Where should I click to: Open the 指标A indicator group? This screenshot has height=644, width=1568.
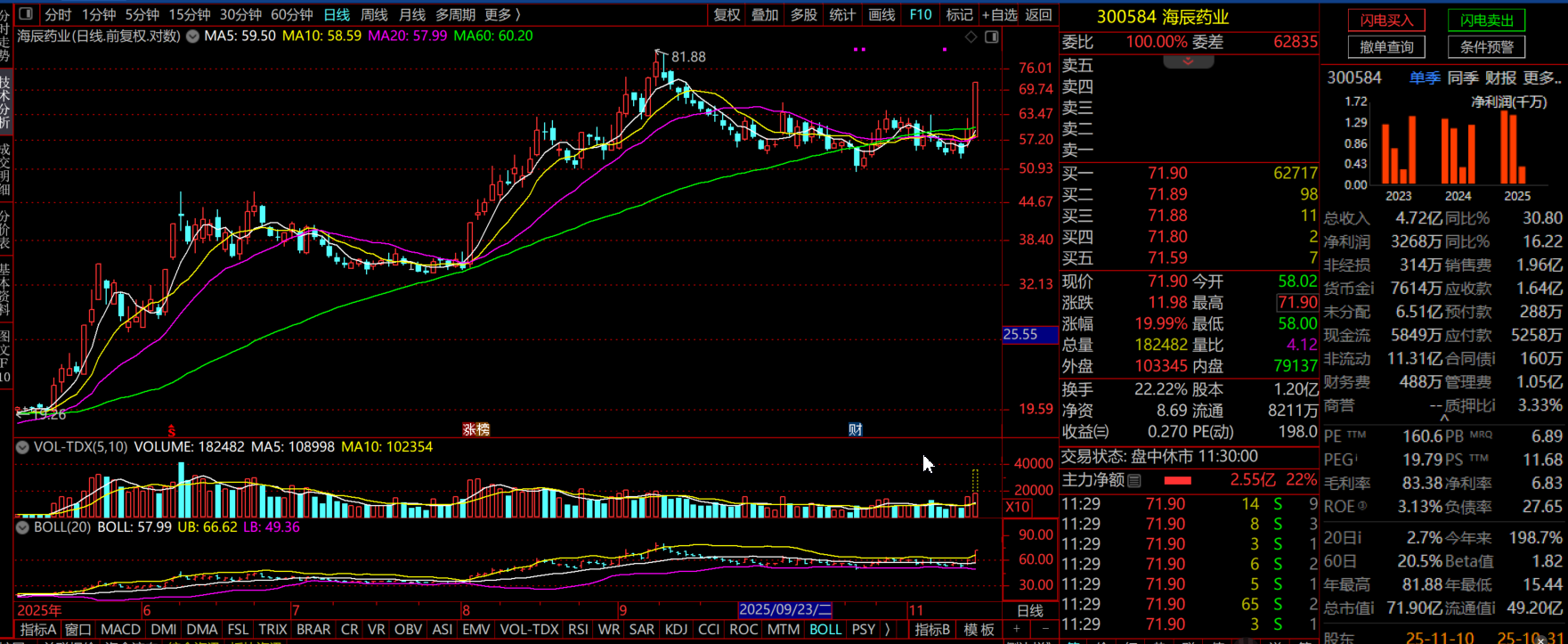38,630
